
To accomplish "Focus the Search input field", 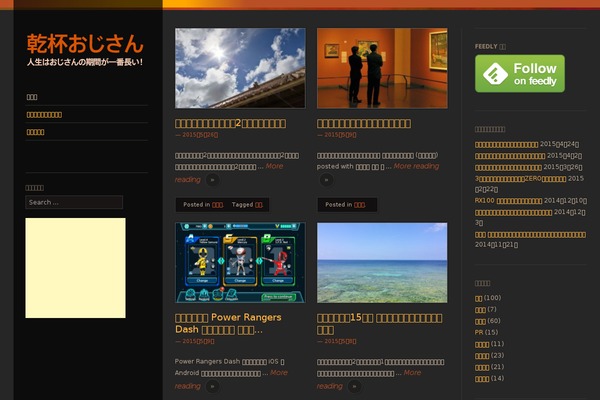I will pos(74,202).
